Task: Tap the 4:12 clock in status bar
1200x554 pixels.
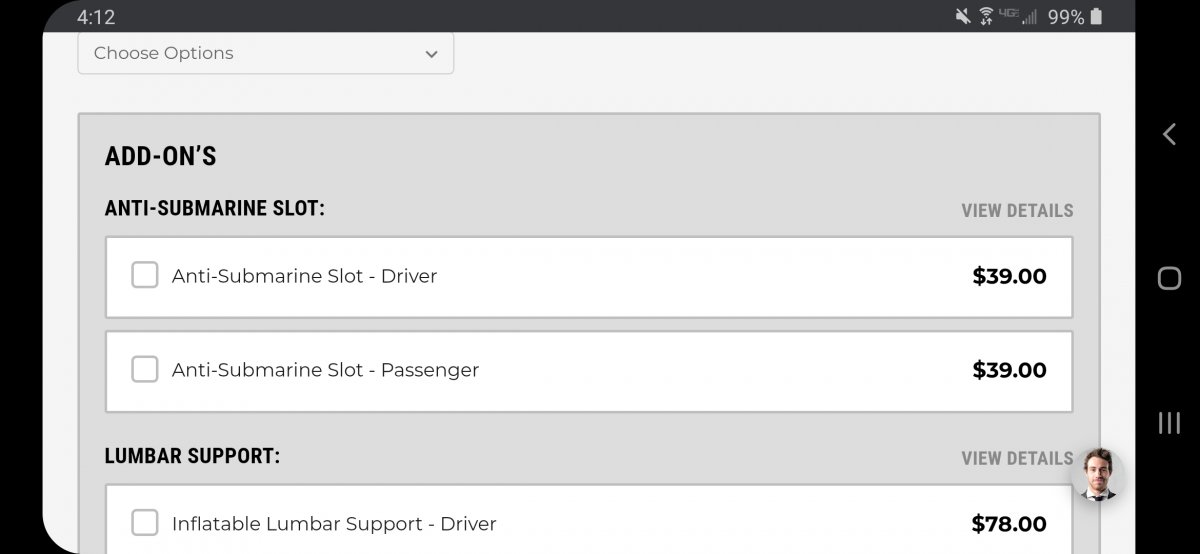Action: (96, 17)
